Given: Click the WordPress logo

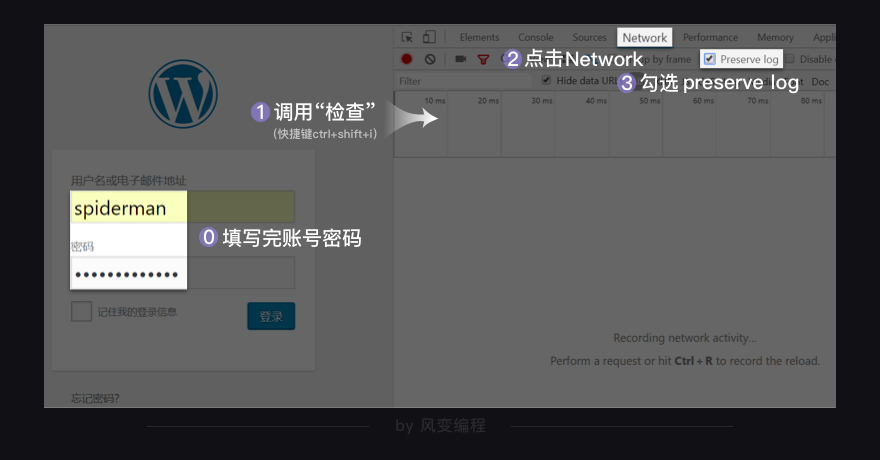Looking at the screenshot, I should pyautogui.click(x=183, y=94).
